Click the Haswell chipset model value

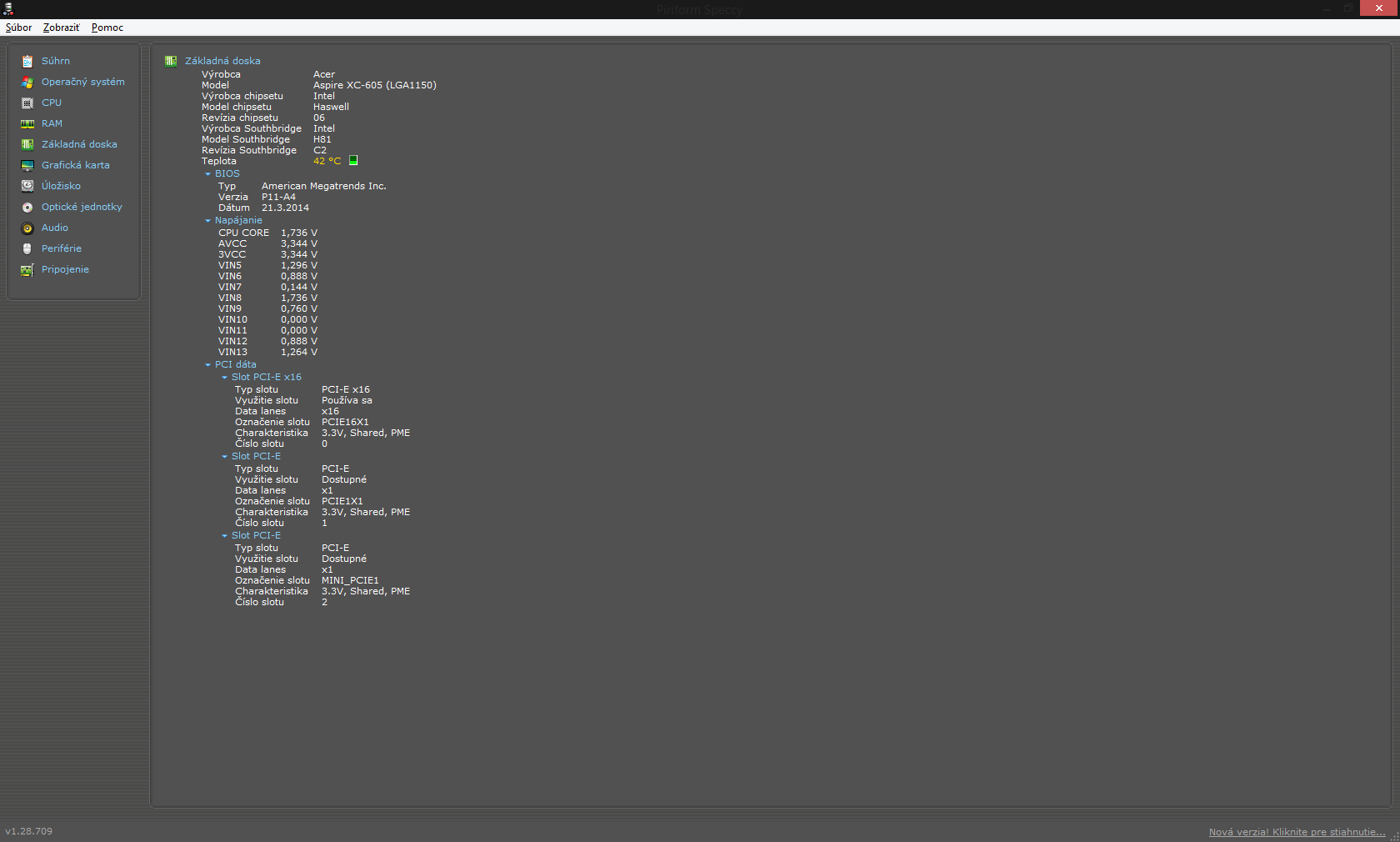pos(331,107)
